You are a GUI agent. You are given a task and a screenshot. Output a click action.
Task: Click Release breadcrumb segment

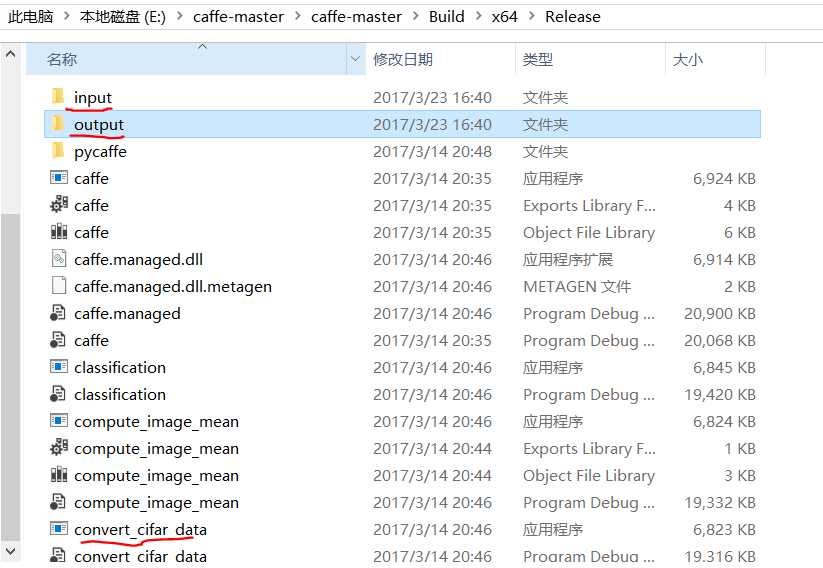pyautogui.click(x=573, y=17)
